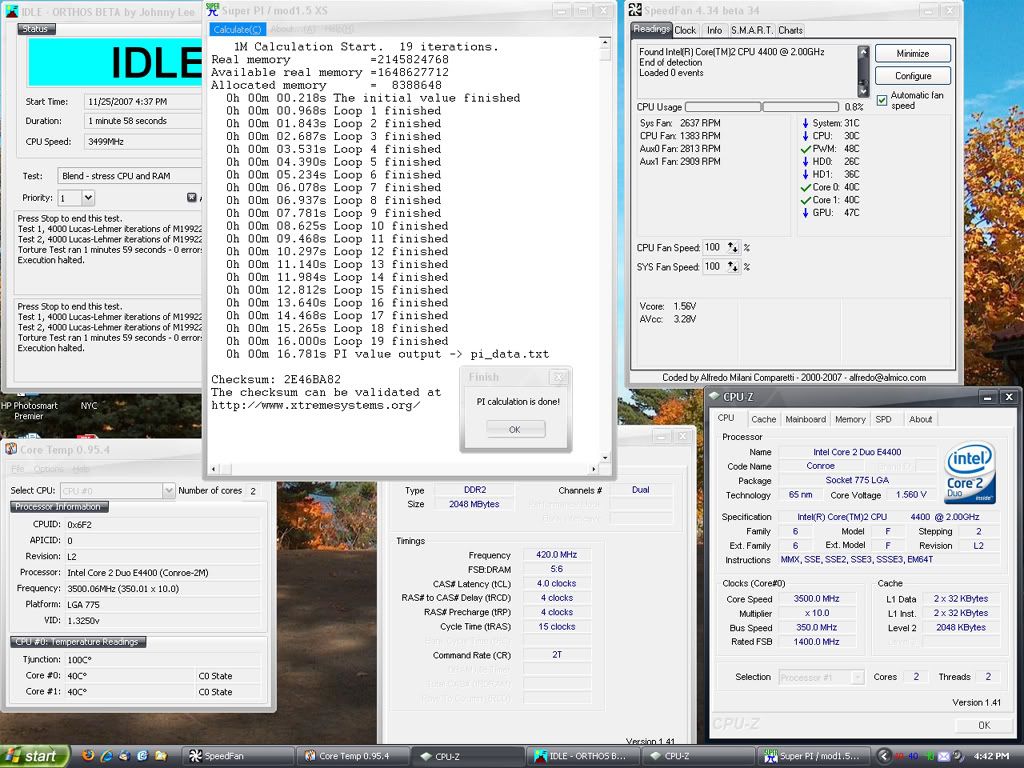Click the 420.0 MHz frequency value

pyautogui.click(x=556, y=554)
